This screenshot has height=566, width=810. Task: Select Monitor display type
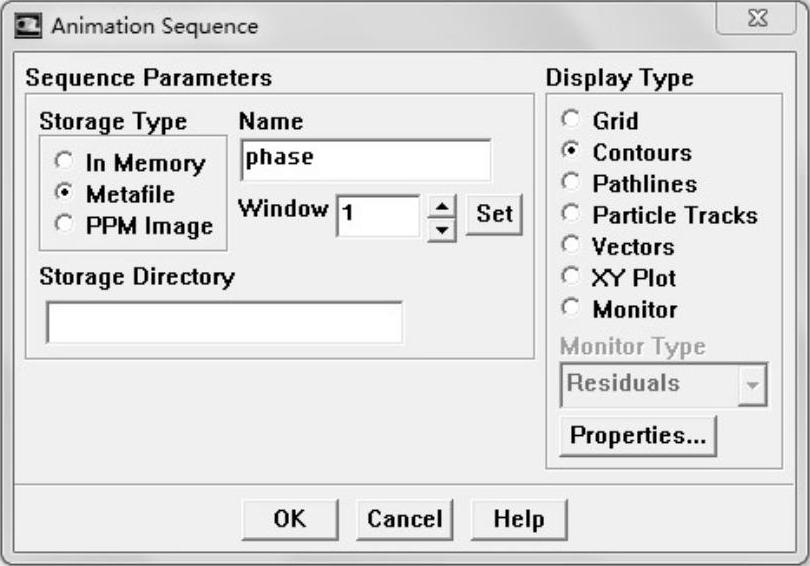coord(571,309)
